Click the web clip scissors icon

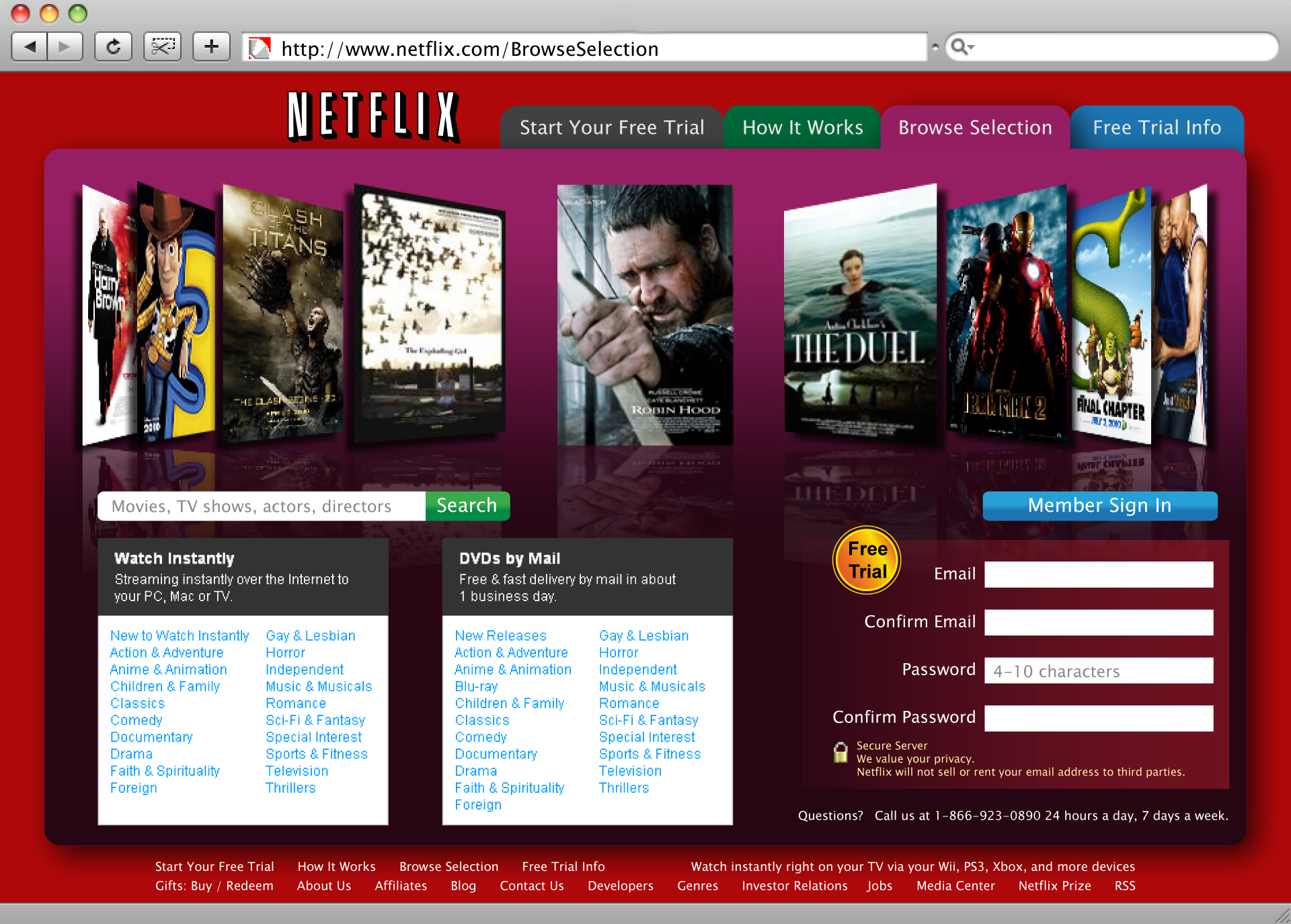click(x=162, y=47)
